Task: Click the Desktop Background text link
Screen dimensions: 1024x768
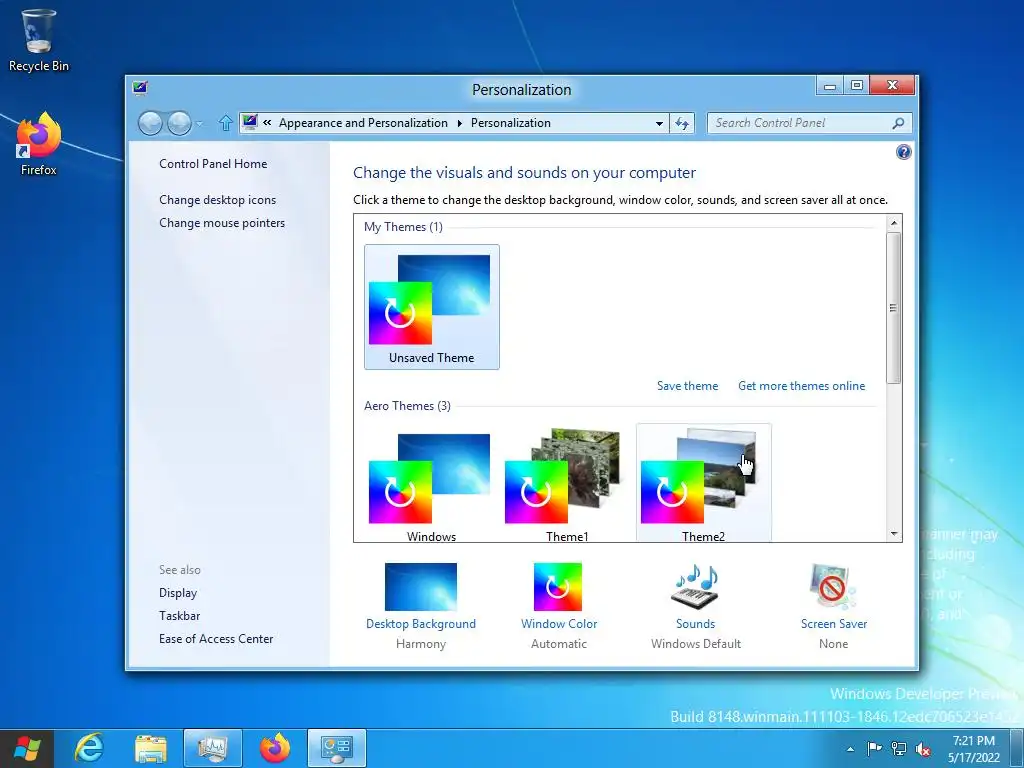Action: tap(421, 624)
